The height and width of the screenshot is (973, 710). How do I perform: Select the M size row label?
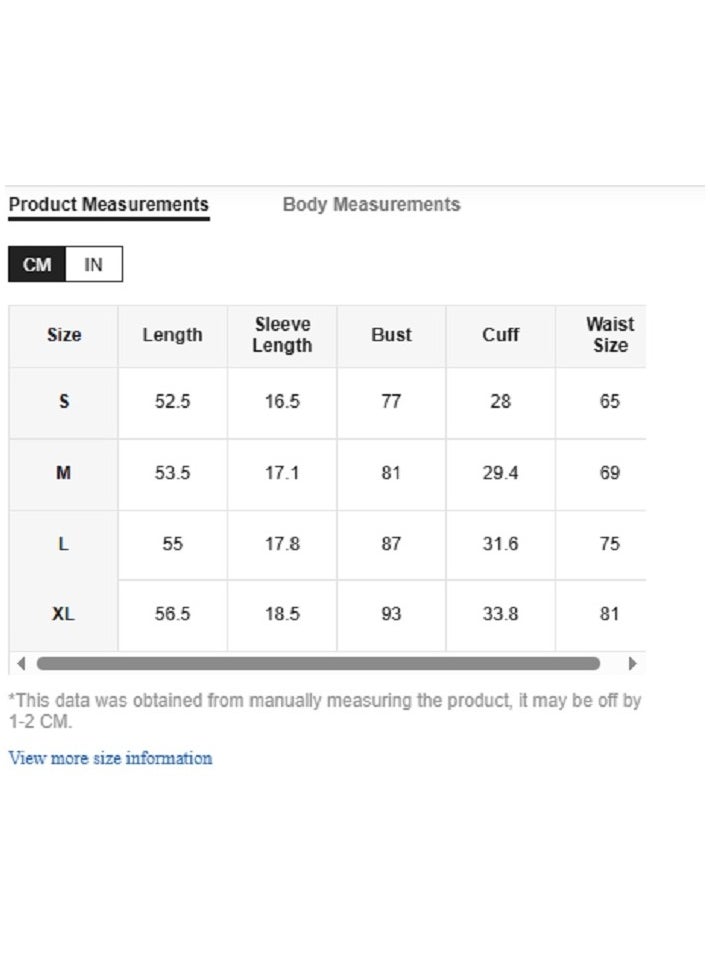(x=64, y=473)
